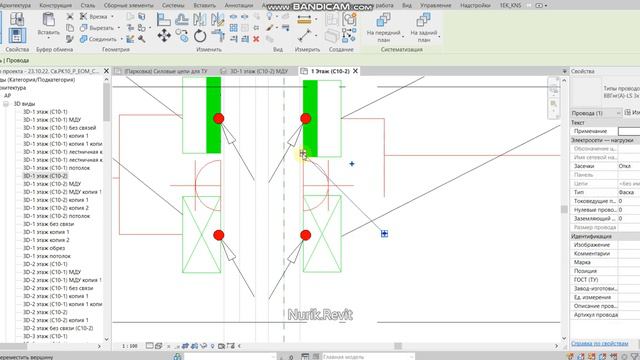Open the view tabs list arrow

pos(564,71)
